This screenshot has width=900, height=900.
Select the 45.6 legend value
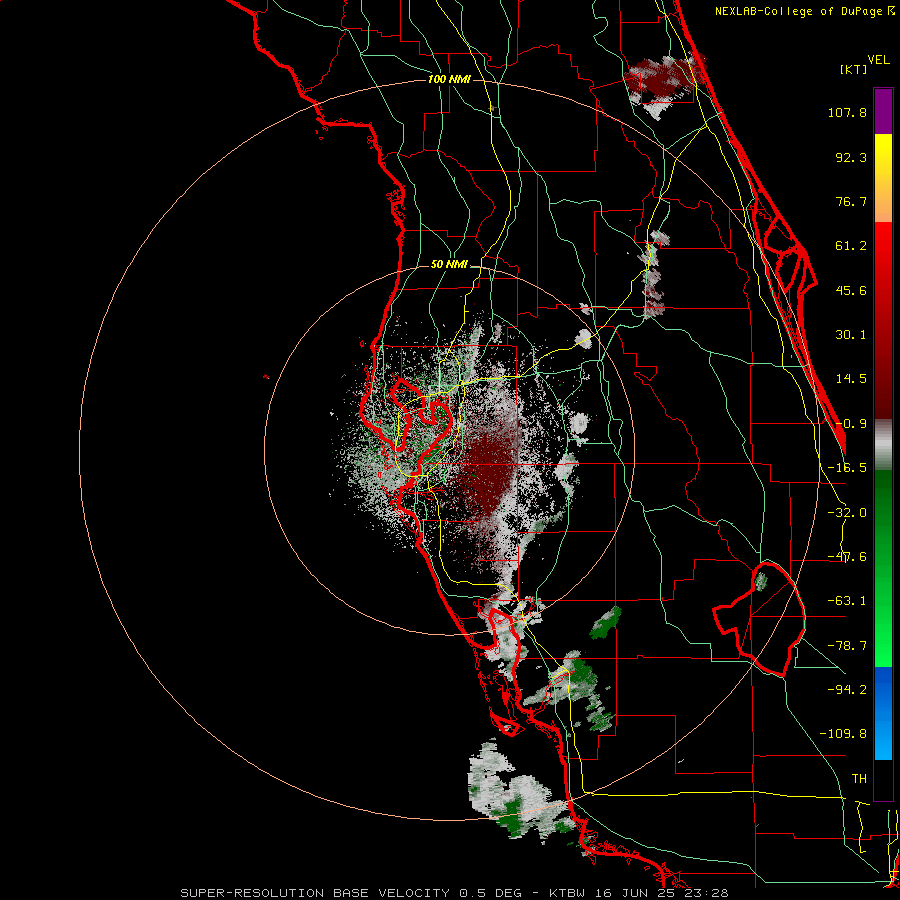pos(851,290)
